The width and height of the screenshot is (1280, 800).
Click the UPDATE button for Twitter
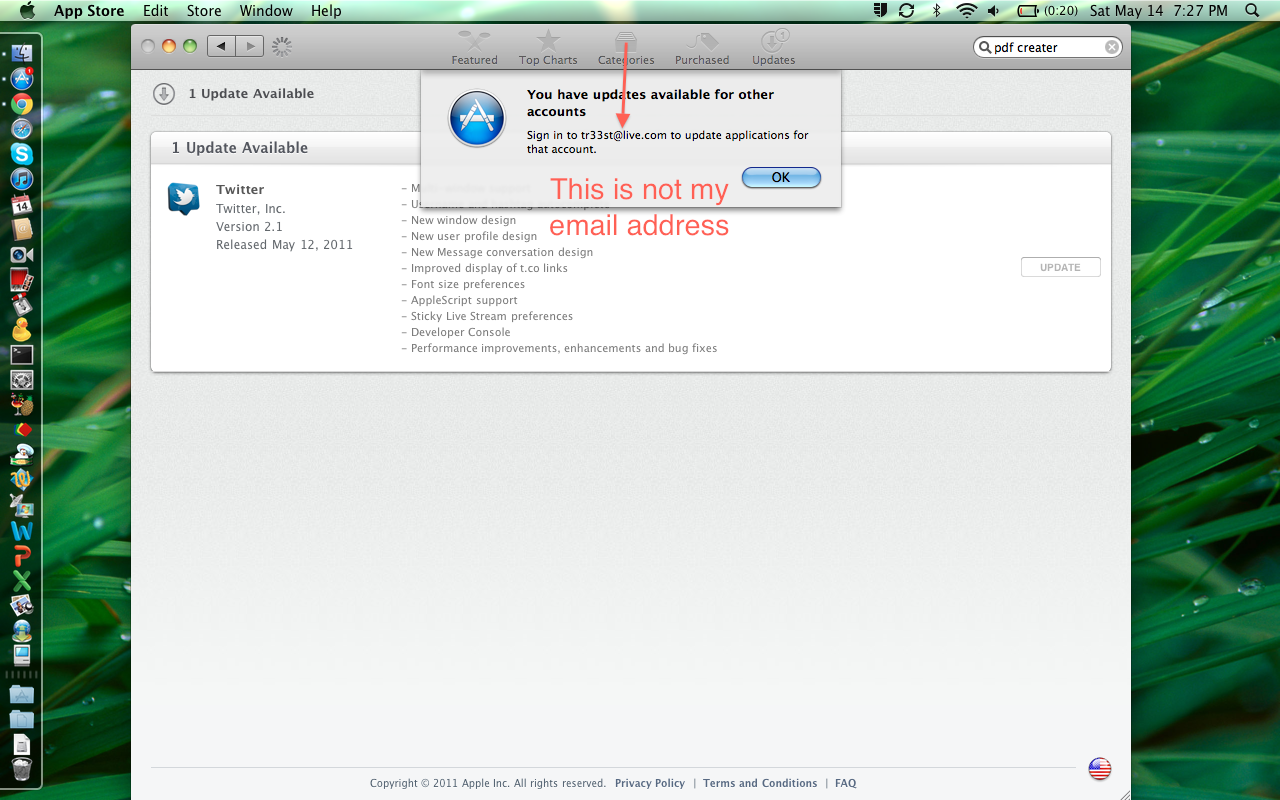point(1060,267)
